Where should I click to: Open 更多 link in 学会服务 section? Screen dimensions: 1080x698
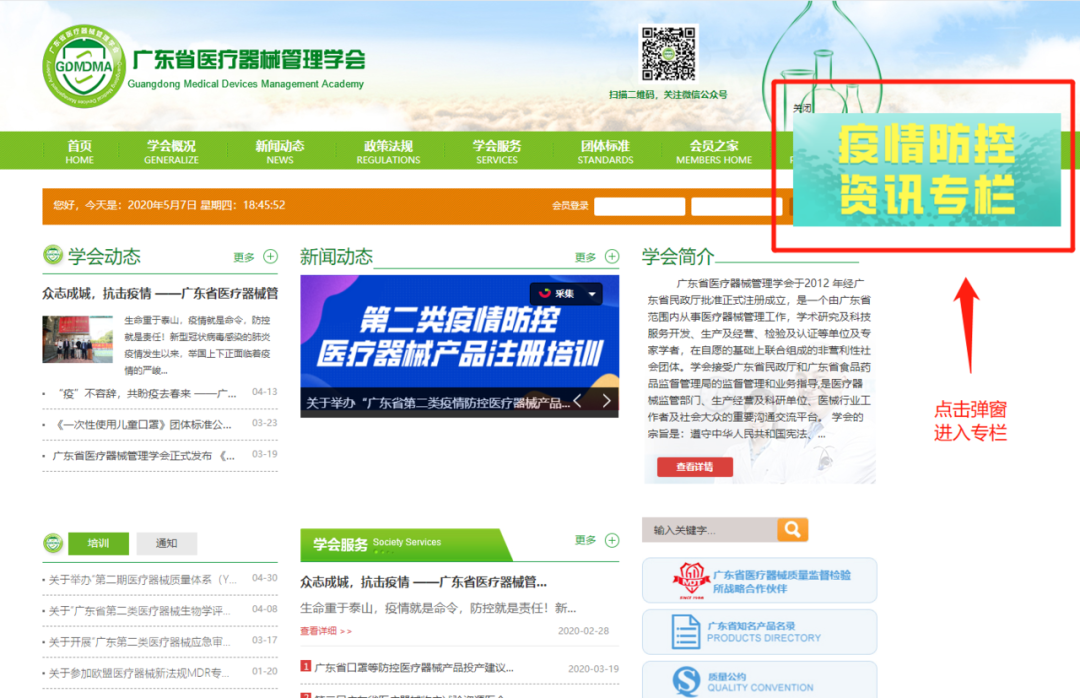pyautogui.click(x=585, y=540)
